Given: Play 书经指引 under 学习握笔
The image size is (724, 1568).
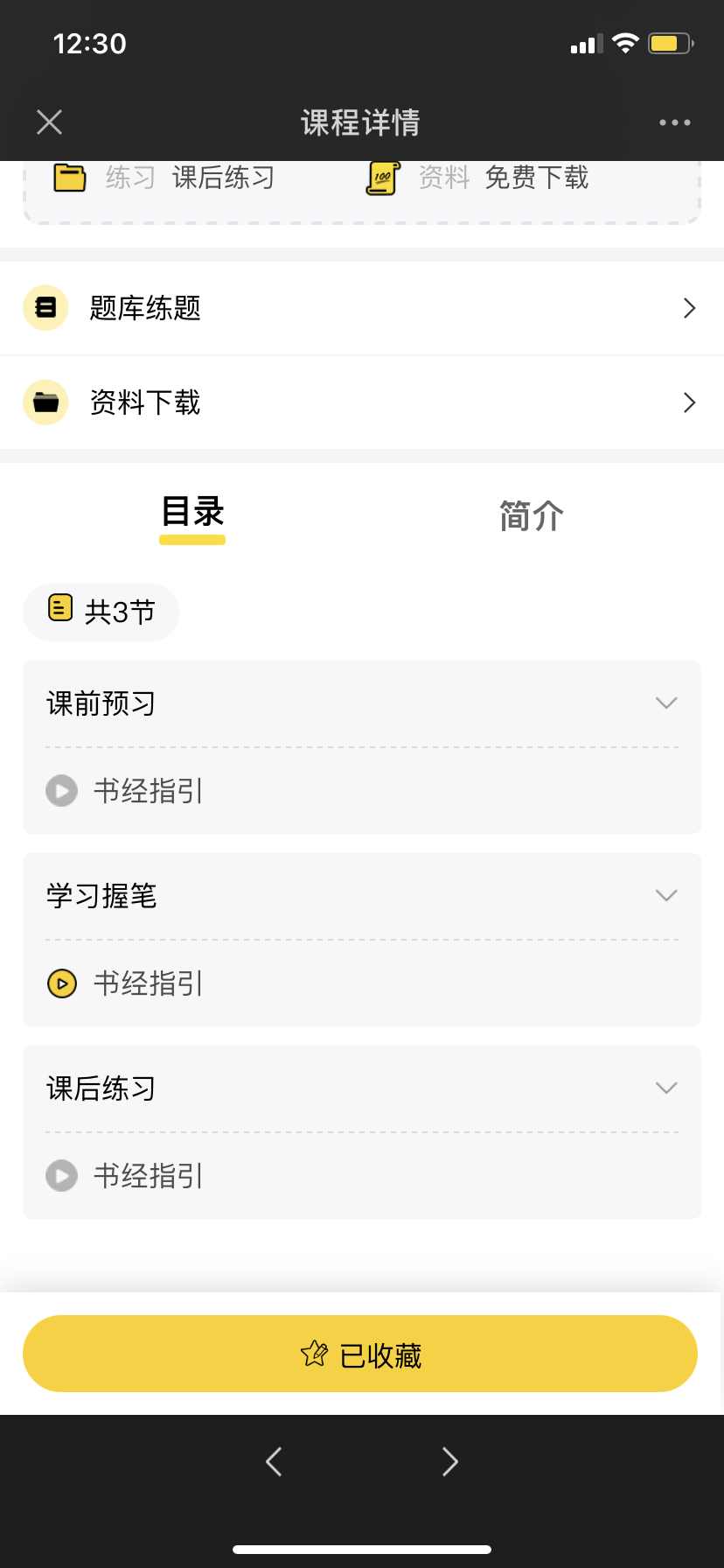Looking at the screenshot, I should click(62, 983).
